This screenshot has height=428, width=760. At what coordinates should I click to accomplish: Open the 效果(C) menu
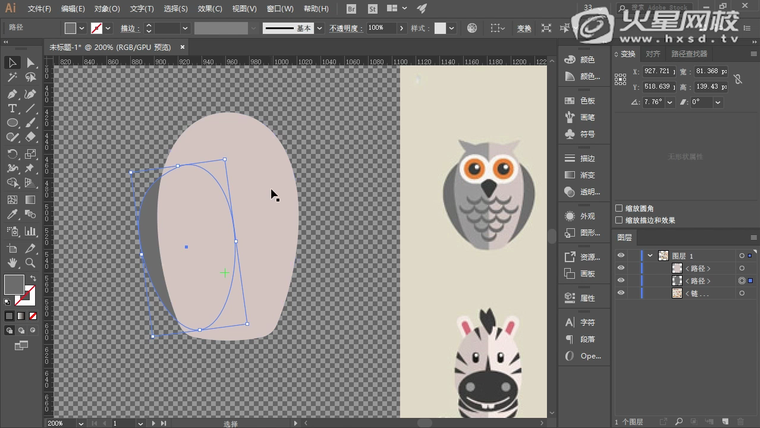(210, 8)
